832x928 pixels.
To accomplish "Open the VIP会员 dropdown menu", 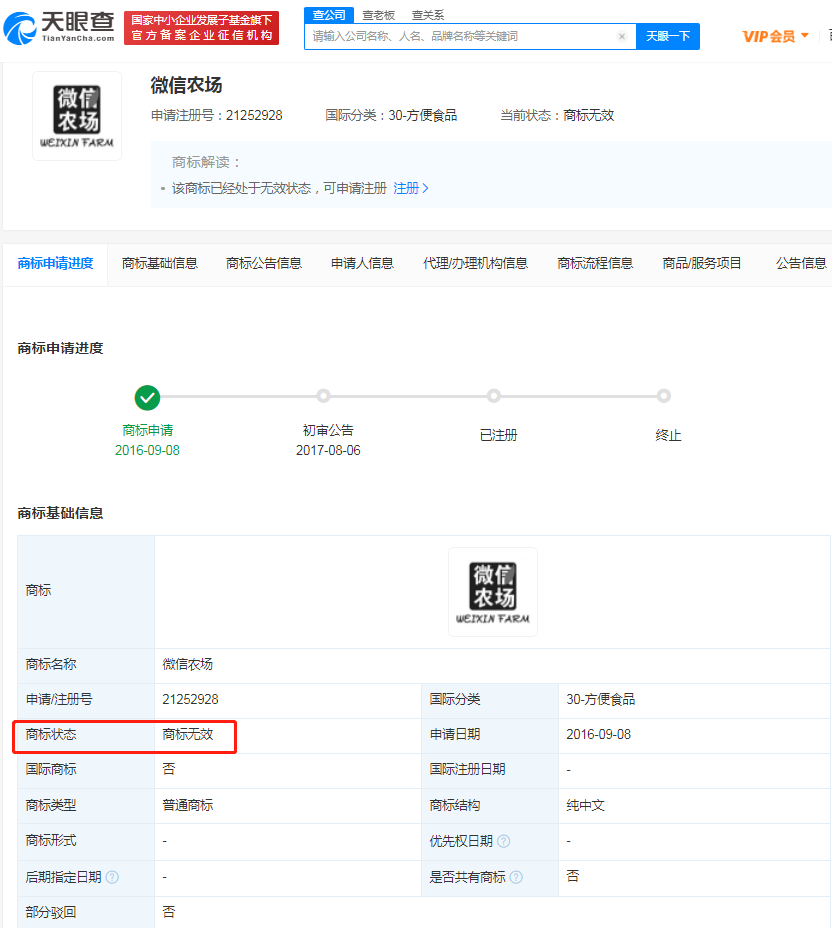I will (x=775, y=37).
